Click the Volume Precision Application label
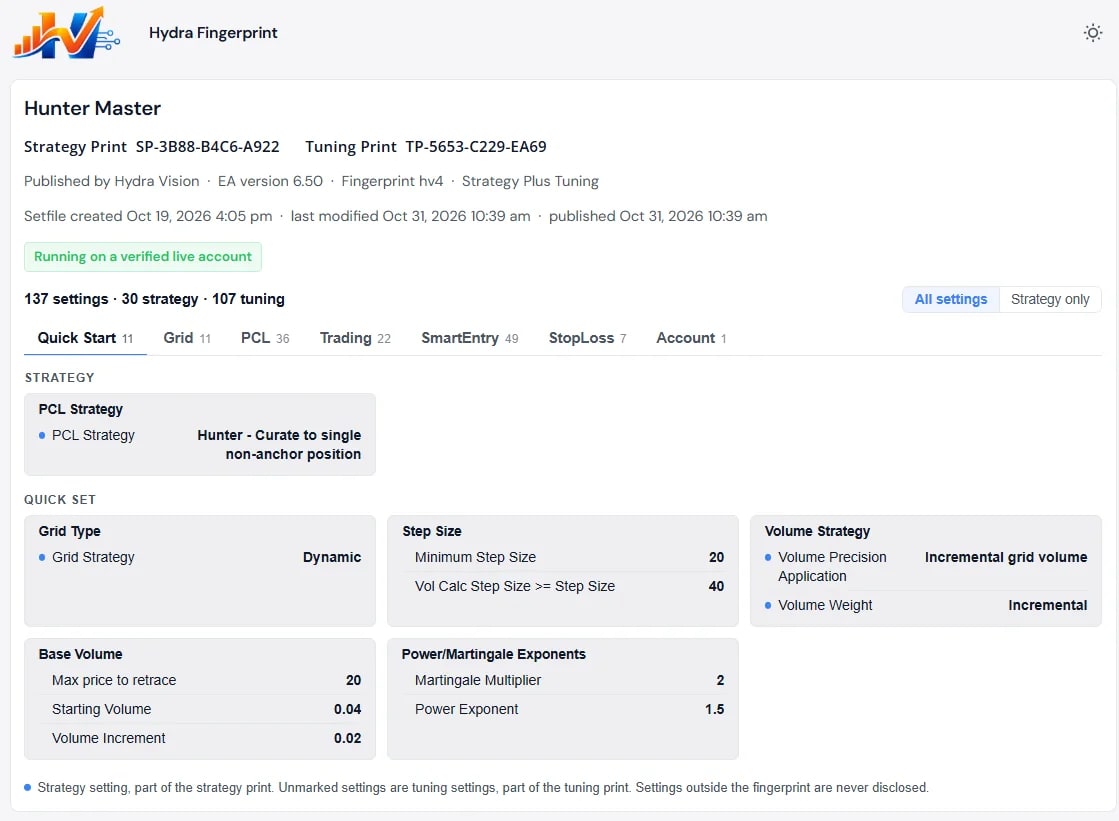The image size is (1119, 821). pos(832,567)
